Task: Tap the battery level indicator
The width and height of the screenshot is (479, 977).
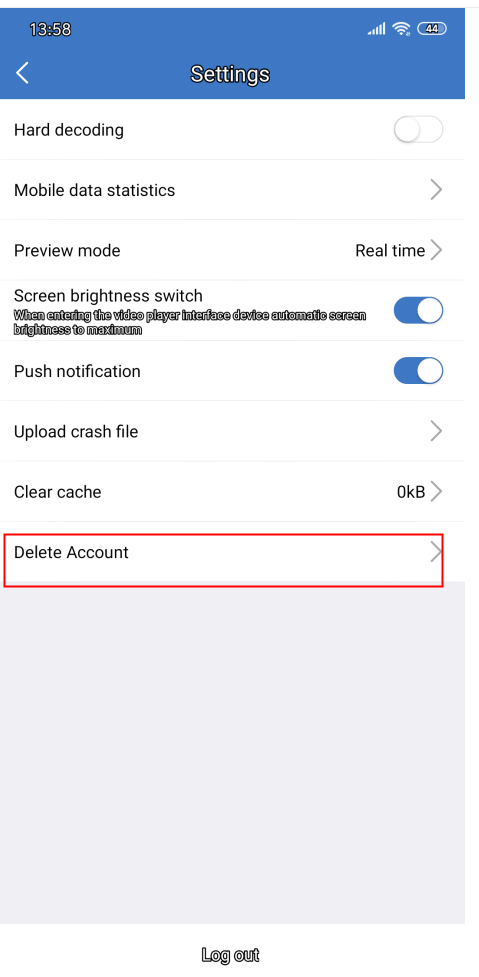Action: coord(432,29)
